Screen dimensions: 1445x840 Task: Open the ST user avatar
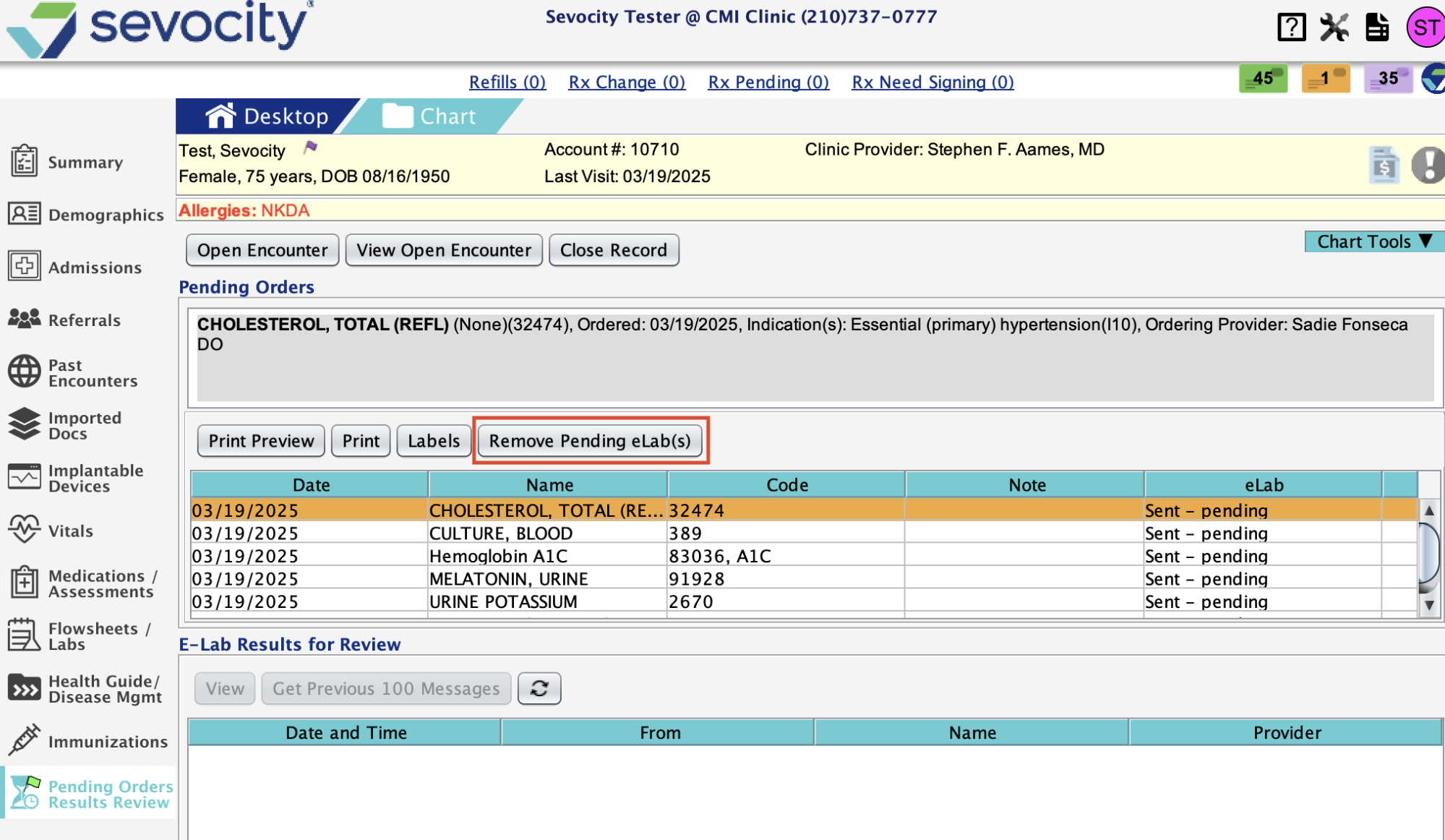pos(1425,27)
